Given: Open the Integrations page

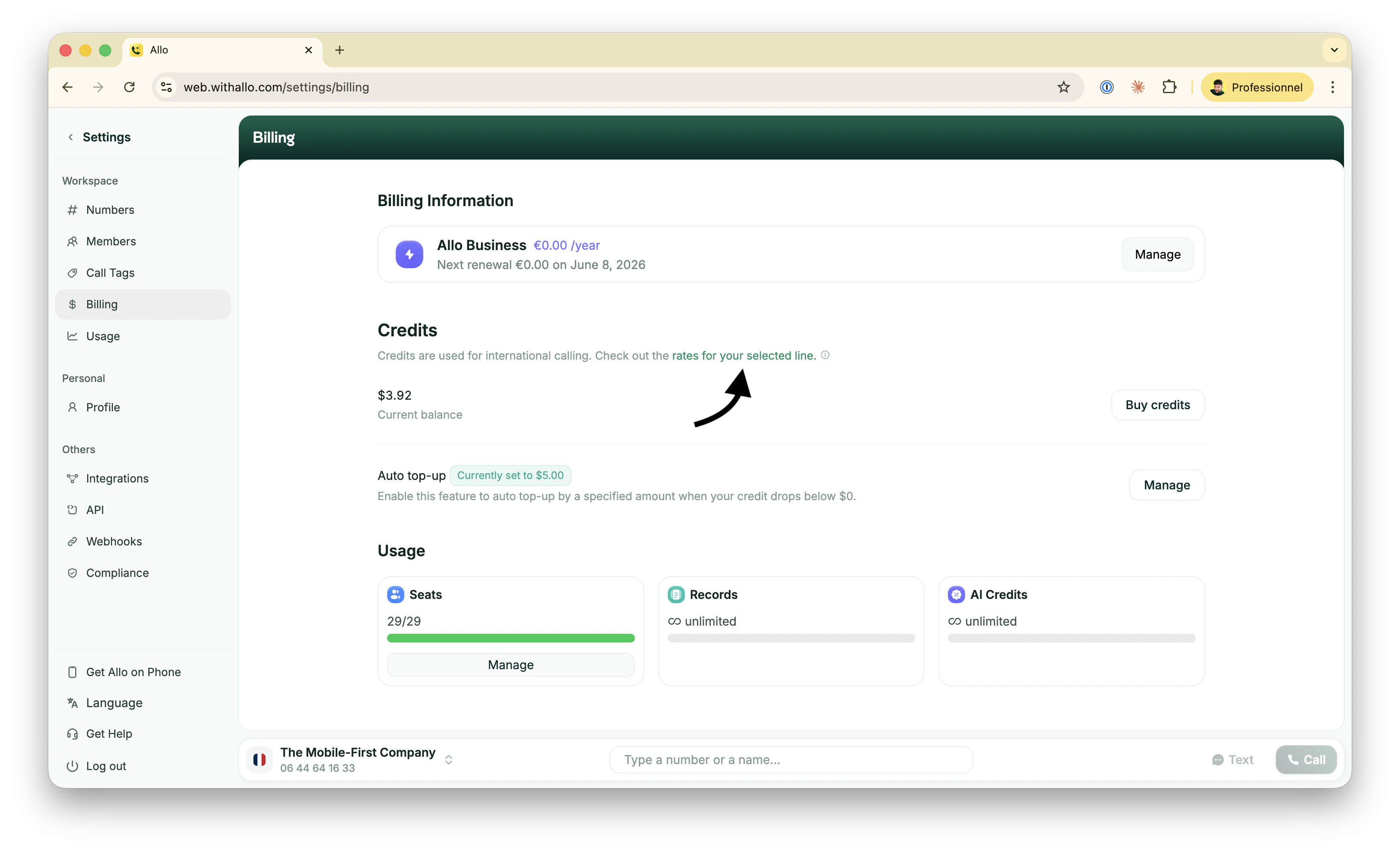Looking at the screenshot, I should click(143, 478).
